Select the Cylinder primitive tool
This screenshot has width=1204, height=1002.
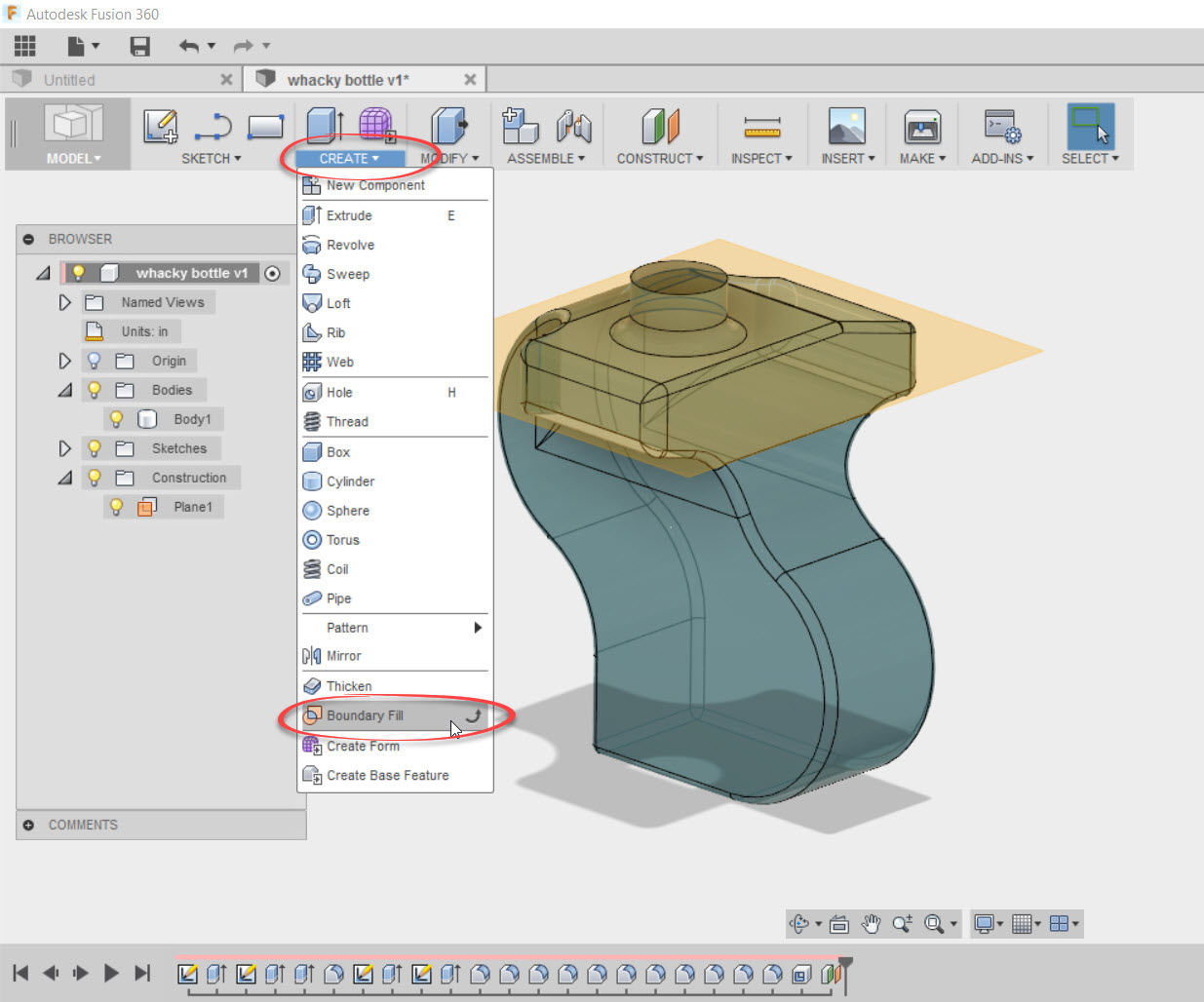351,481
